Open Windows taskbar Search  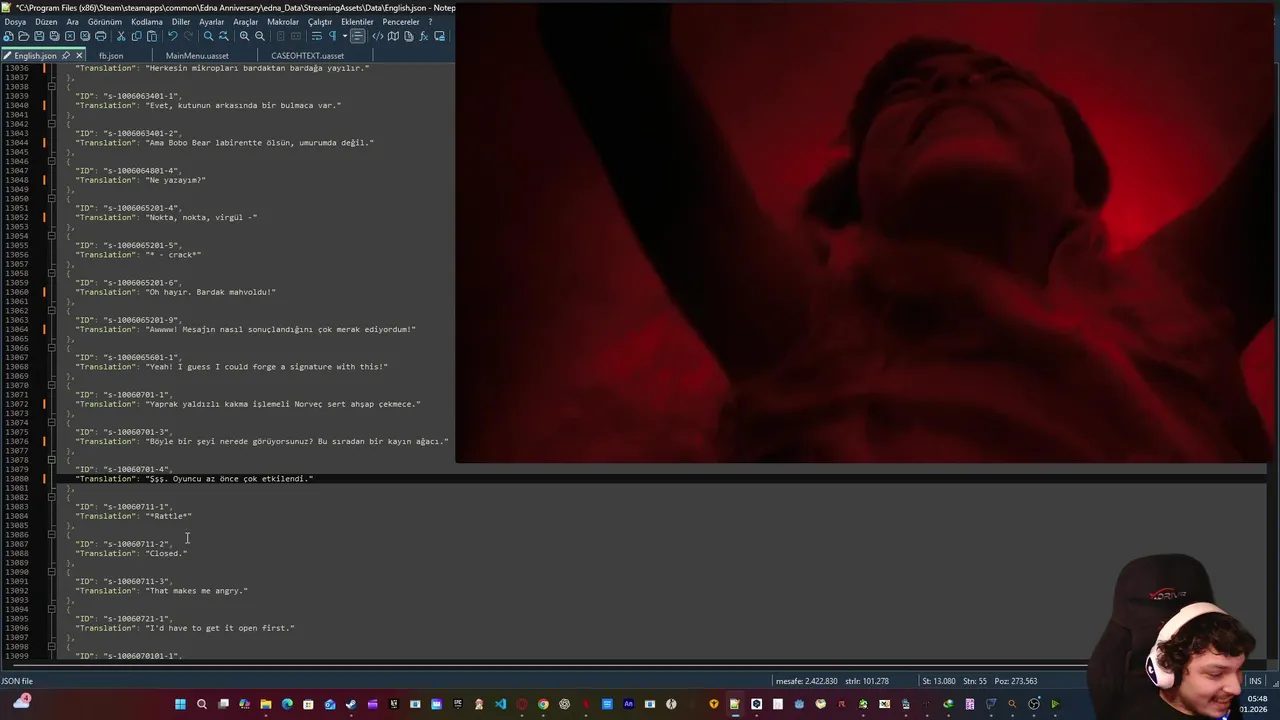(202, 704)
